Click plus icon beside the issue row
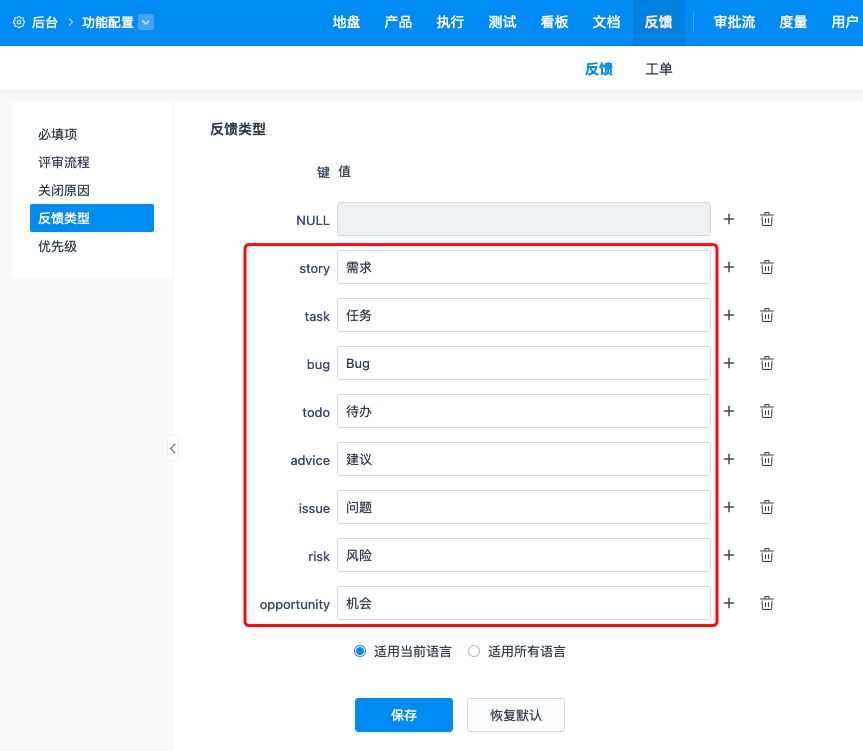The height and width of the screenshot is (751, 863). click(x=729, y=507)
